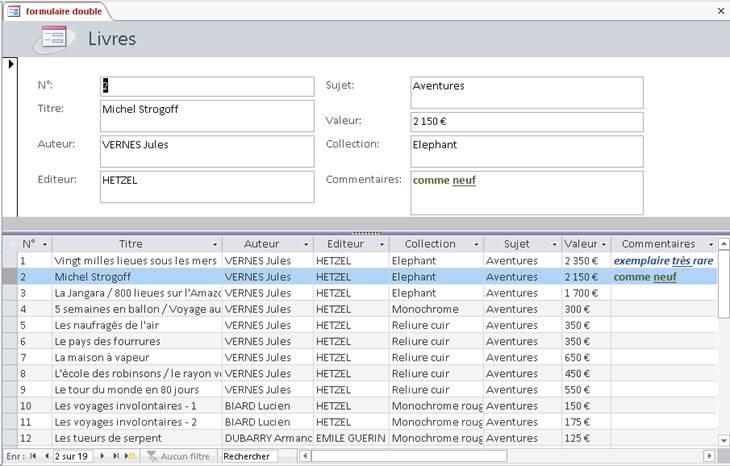
Task: Click the N° field in the form
Action: coord(207,87)
